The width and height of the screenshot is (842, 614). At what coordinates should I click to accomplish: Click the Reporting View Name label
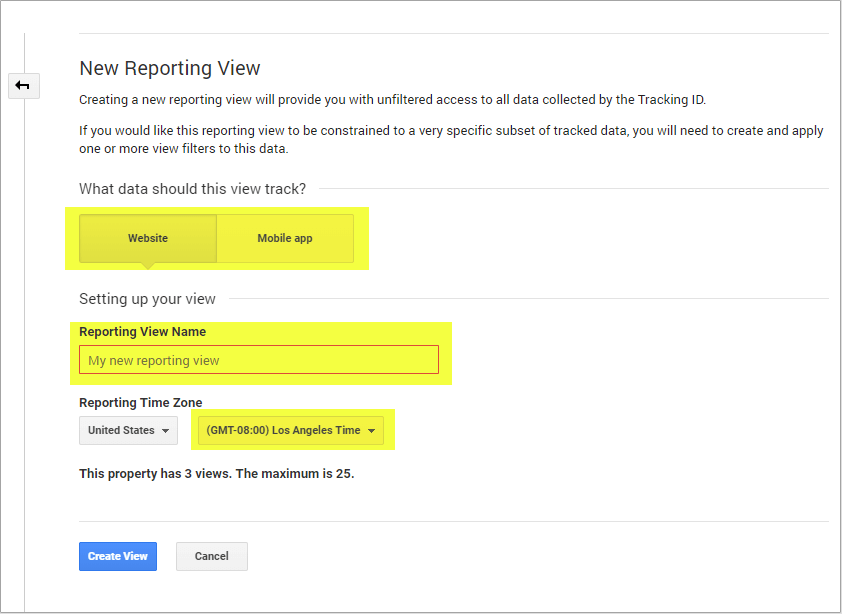[142, 332]
